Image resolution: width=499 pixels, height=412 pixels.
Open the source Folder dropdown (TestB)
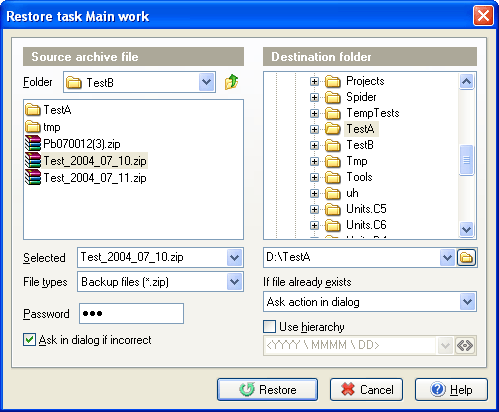pyautogui.click(x=206, y=82)
